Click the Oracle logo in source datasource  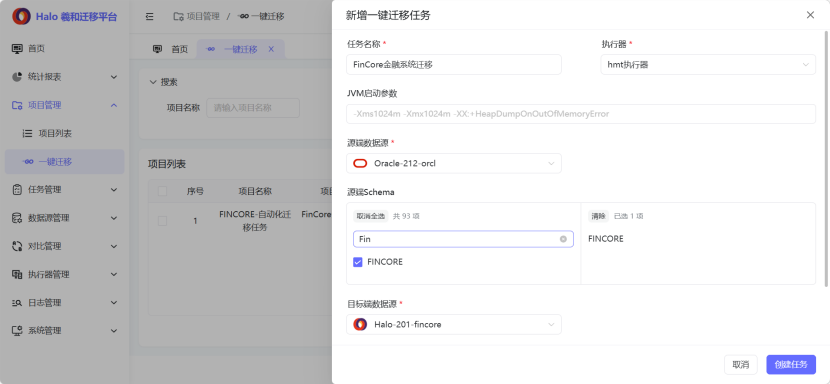(x=360, y=164)
